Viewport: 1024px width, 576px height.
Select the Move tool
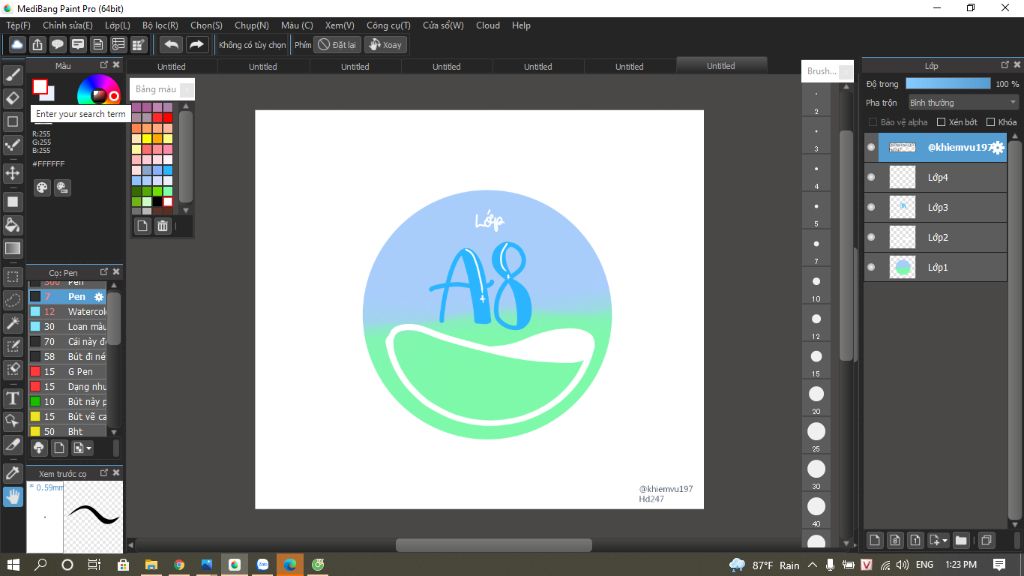(x=12, y=173)
